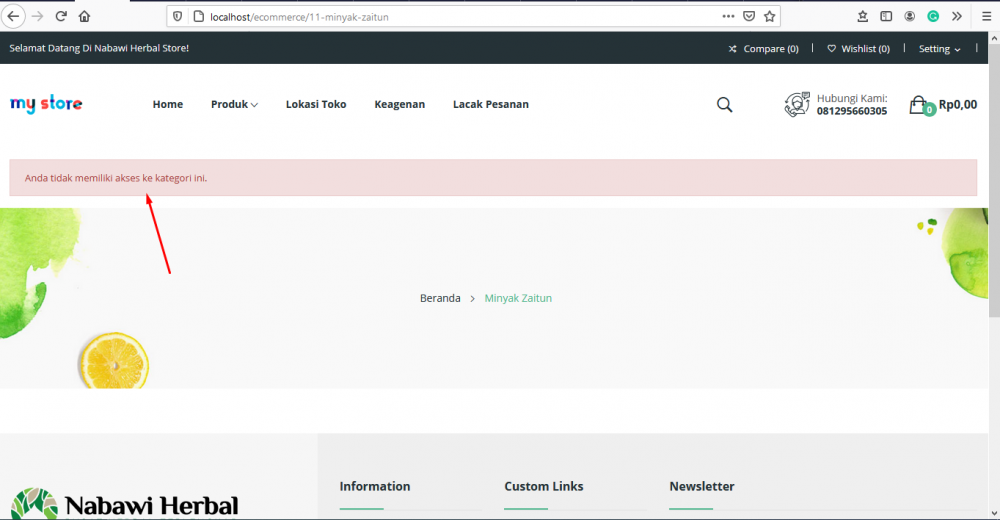Expand the Setting dropdown
1000x520 pixels.
coord(939,48)
